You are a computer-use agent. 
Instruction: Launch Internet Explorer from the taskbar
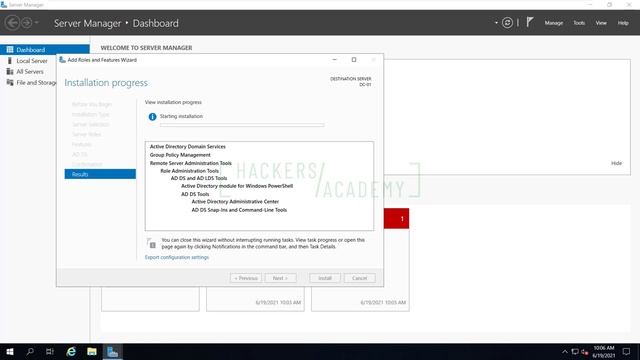pyautogui.click(x=71, y=351)
